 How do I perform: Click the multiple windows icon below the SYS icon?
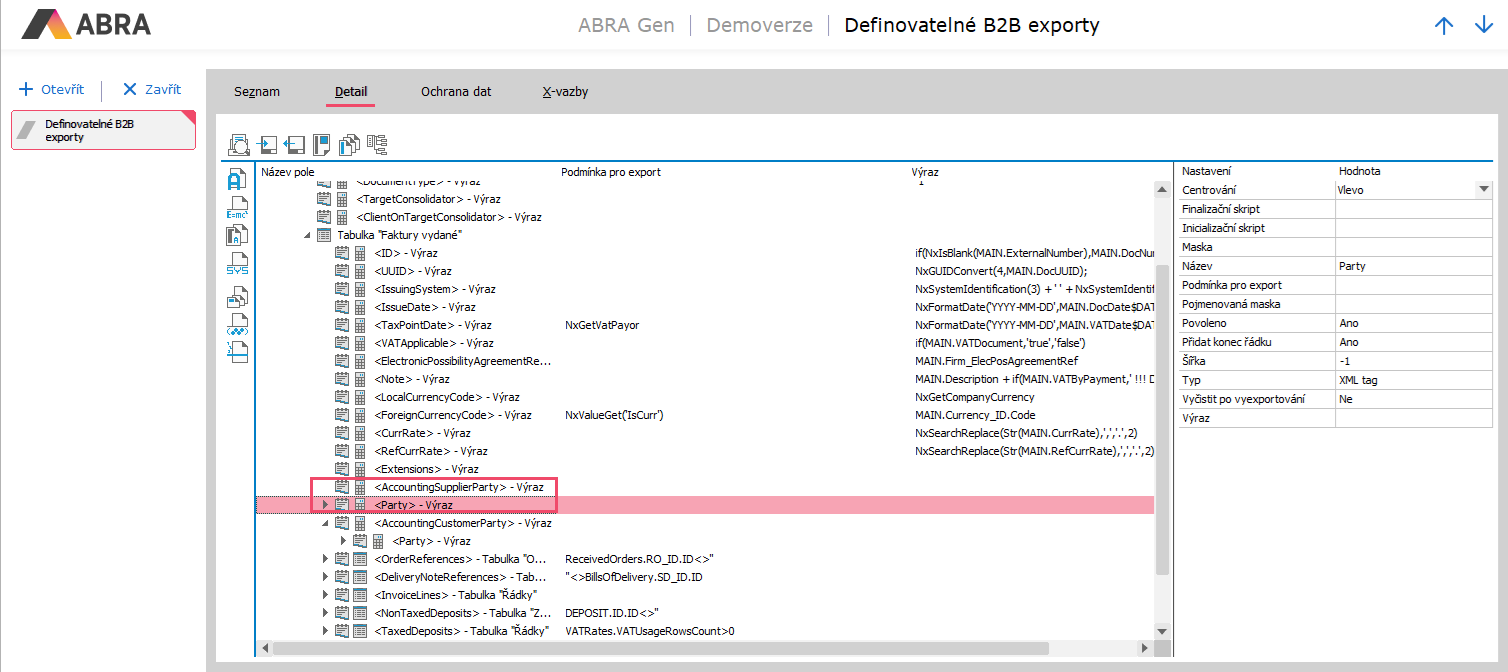(237, 296)
